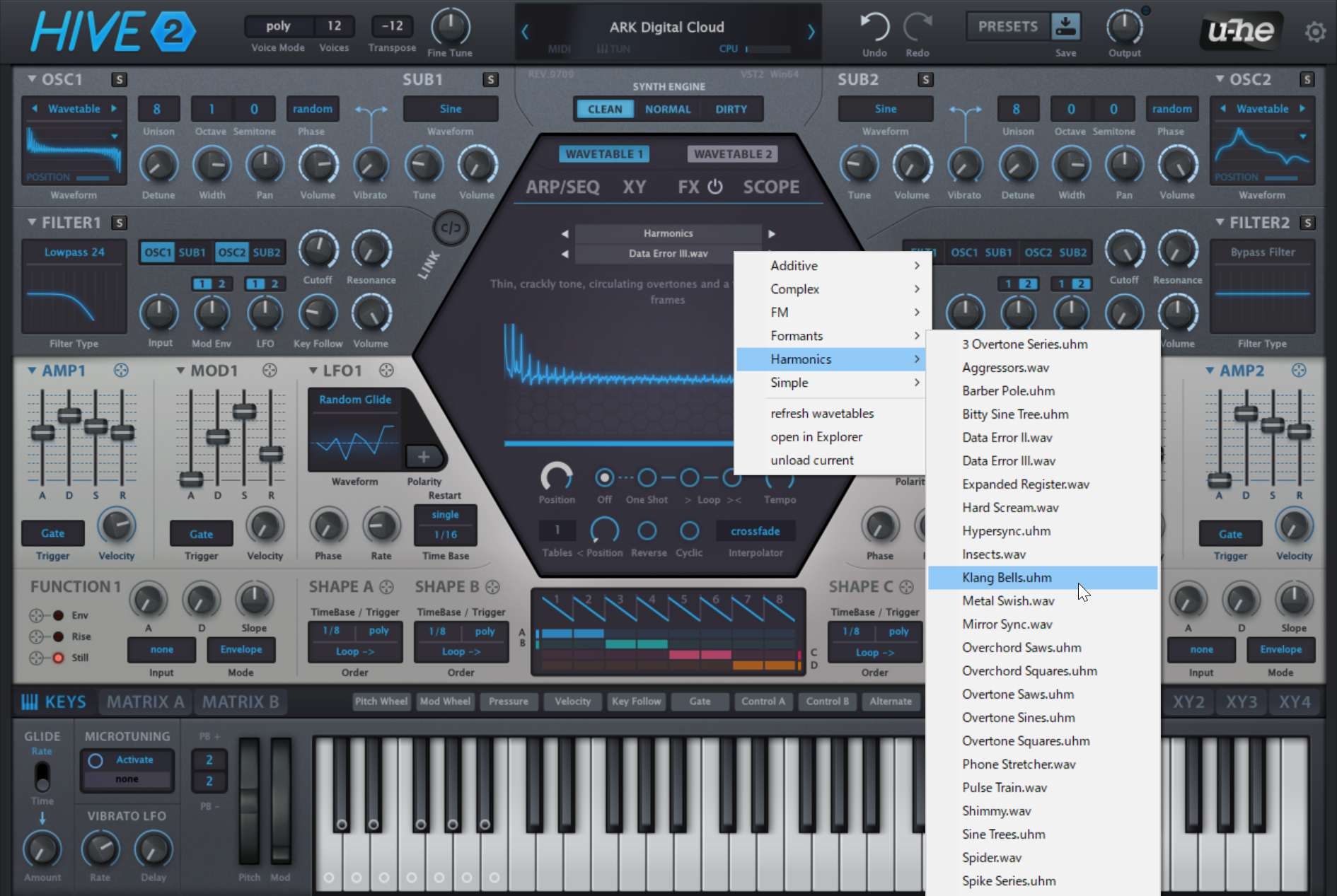Choose refresh wavetables menu entry

[x=831, y=414]
